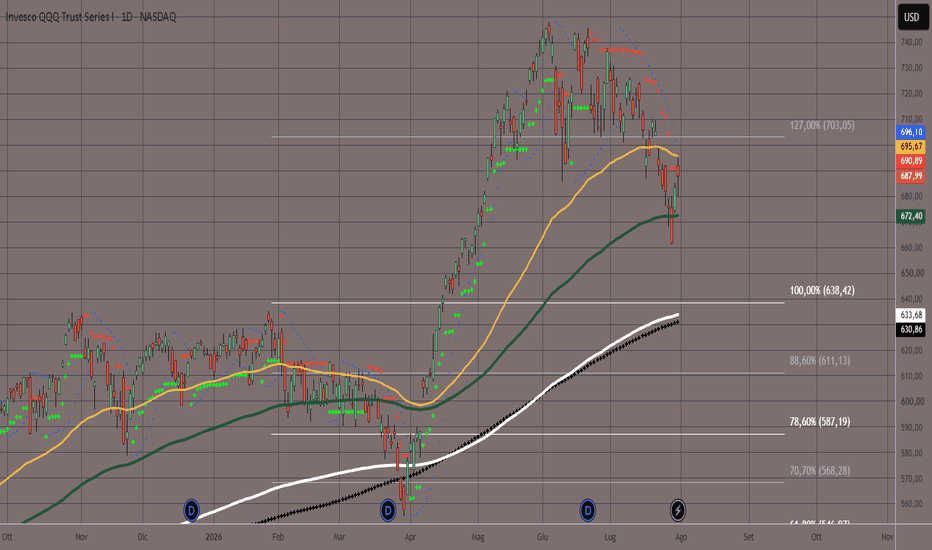Open the lightning bolt event marker

pyautogui.click(x=678, y=510)
